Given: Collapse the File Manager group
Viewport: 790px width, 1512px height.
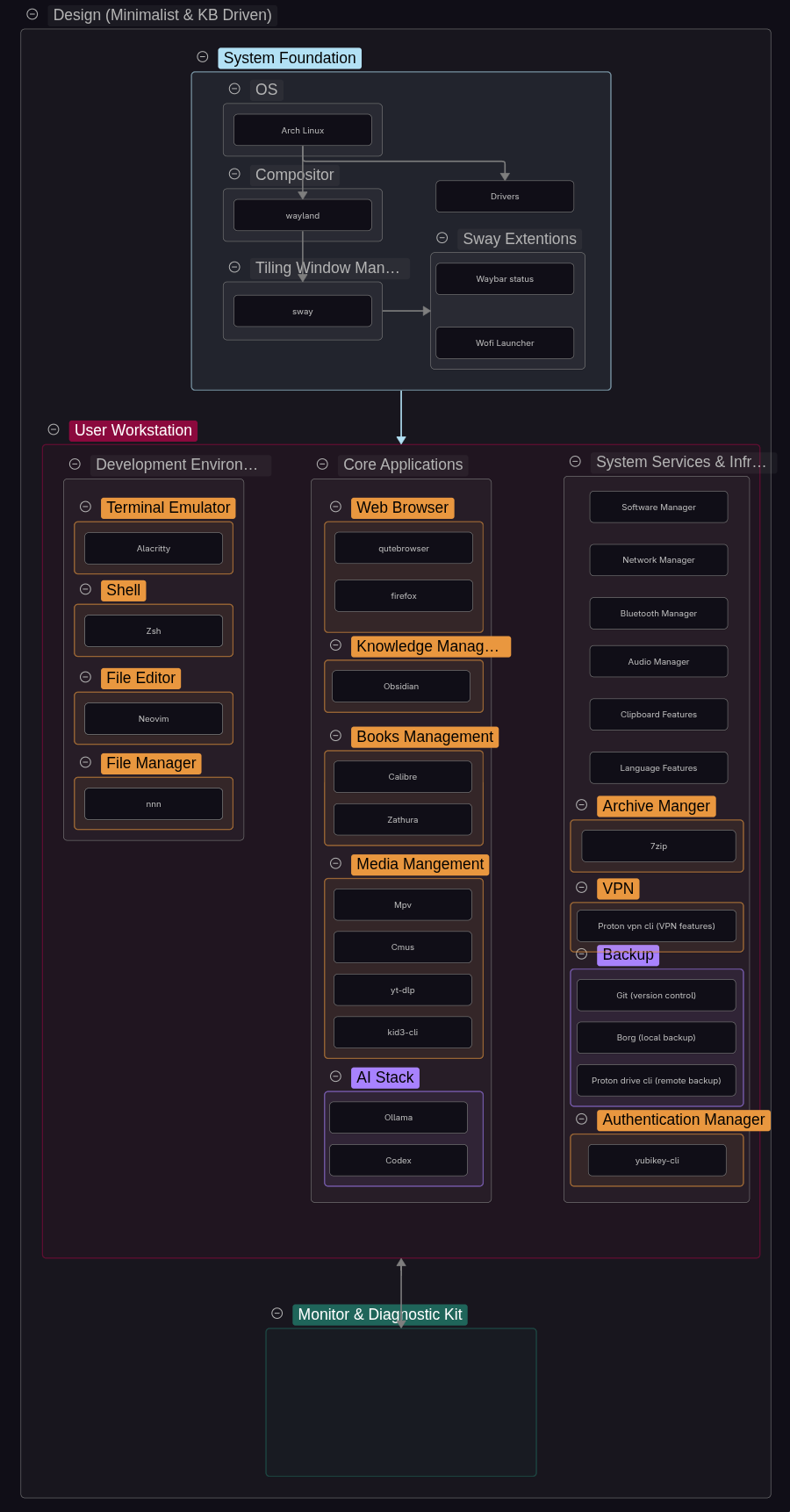Looking at the screenshot, I should click(85, 762).
